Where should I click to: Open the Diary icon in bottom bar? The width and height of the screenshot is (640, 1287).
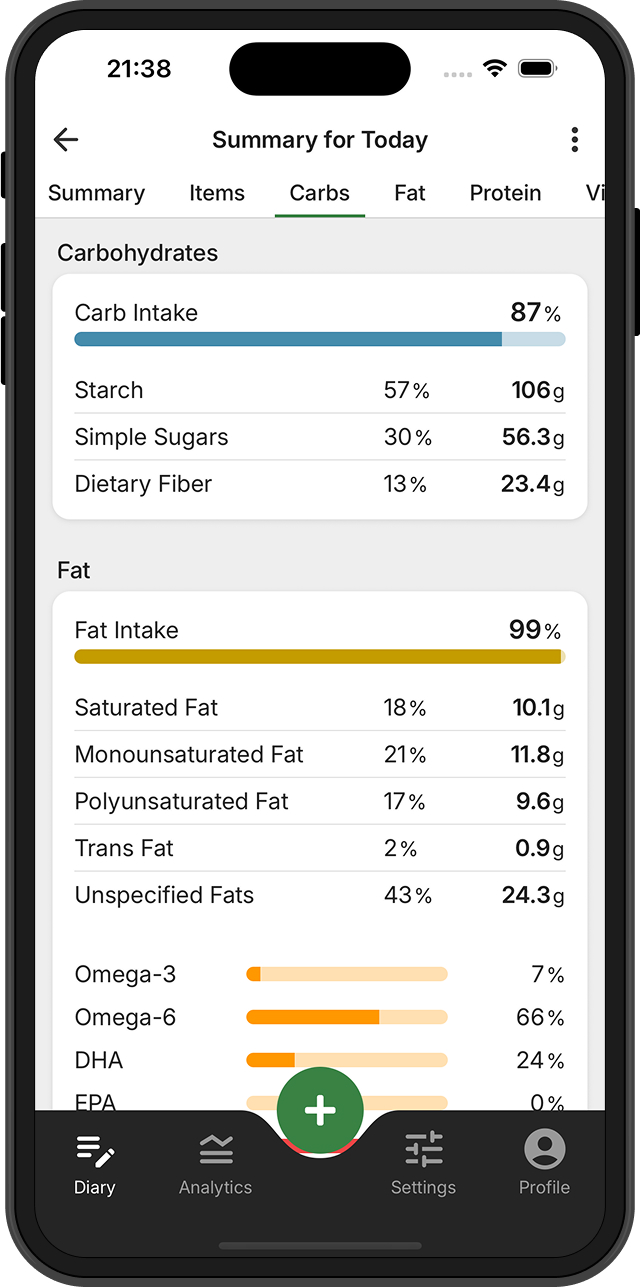(x=95, y=1151)
